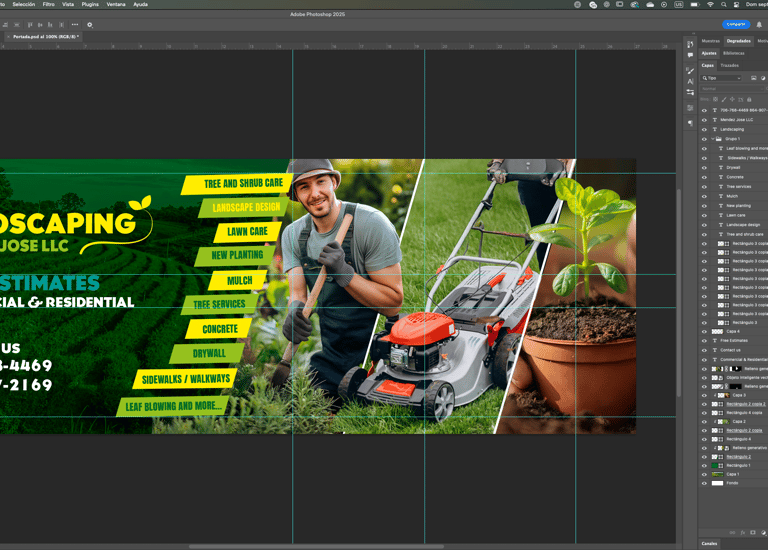
Task: Switch to the Bibliotecas tab
Action: tap(734, 53)
